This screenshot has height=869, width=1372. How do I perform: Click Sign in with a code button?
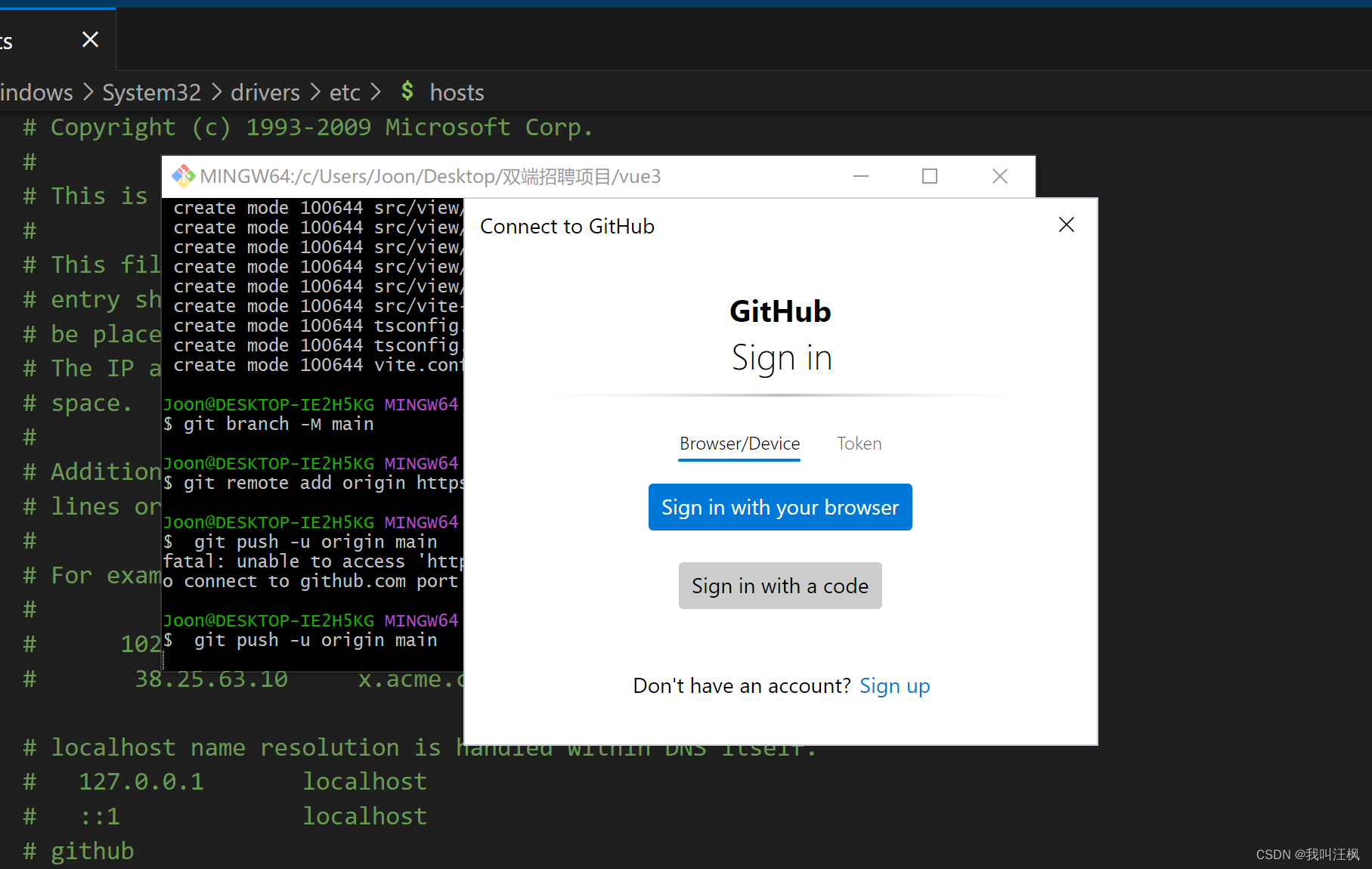(x=780, y=586)
